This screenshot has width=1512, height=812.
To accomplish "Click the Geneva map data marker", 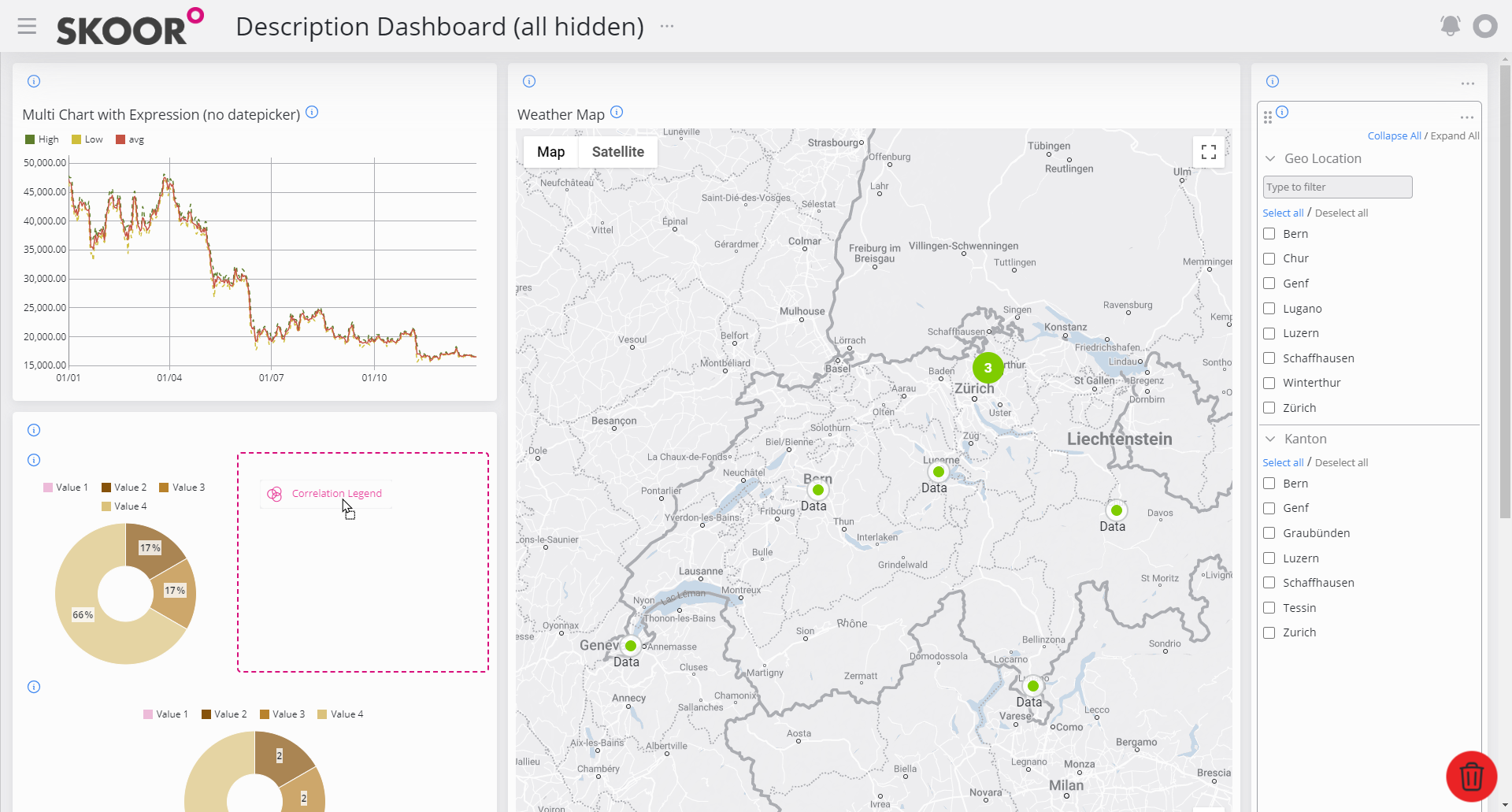I will click(630, 646).
